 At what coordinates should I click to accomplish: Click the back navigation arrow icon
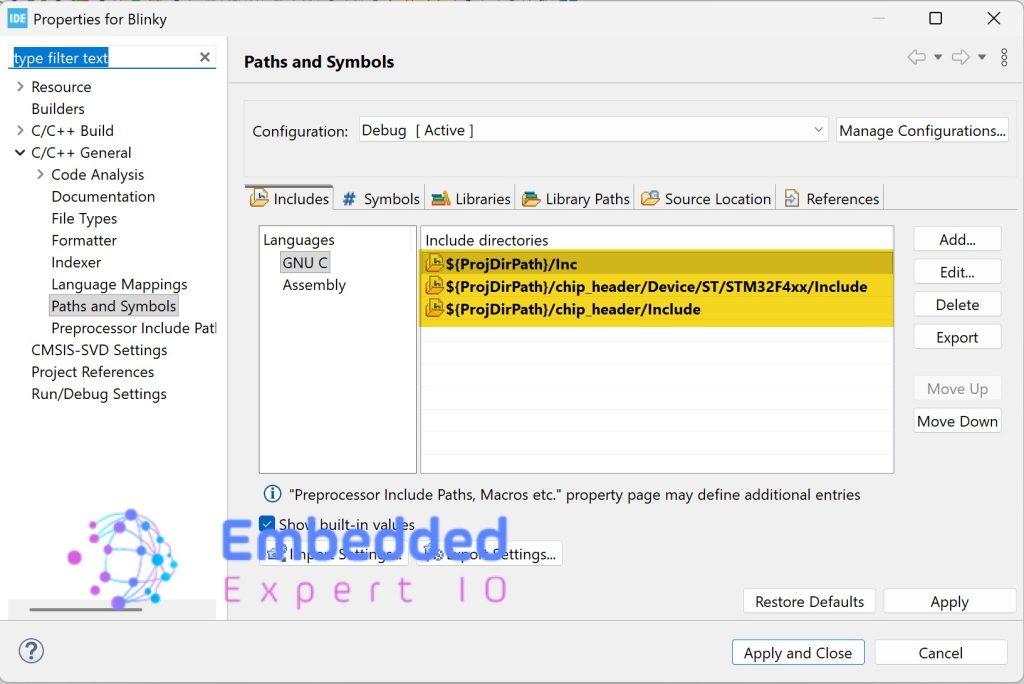click(916, 58)
